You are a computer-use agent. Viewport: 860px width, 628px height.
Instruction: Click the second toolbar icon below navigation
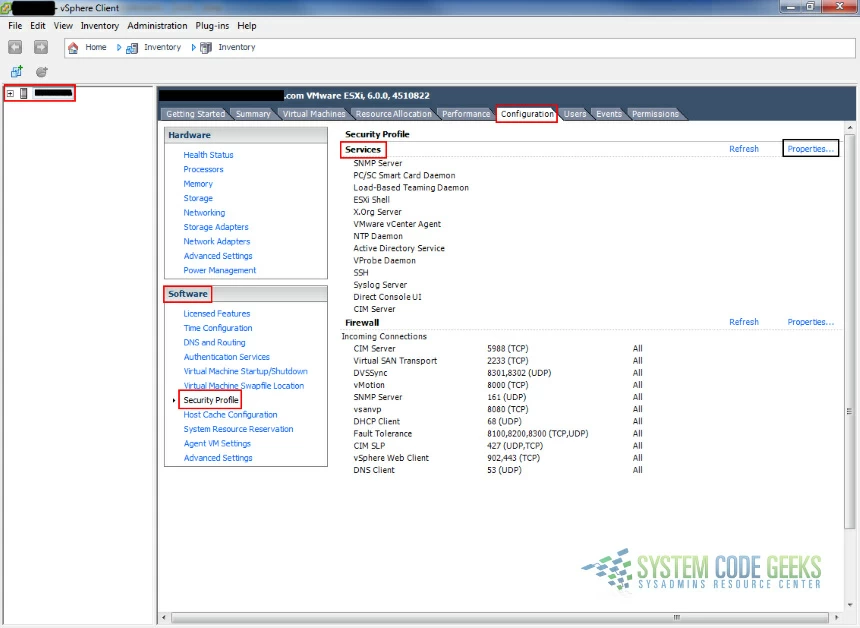click(x=42, y=71)
